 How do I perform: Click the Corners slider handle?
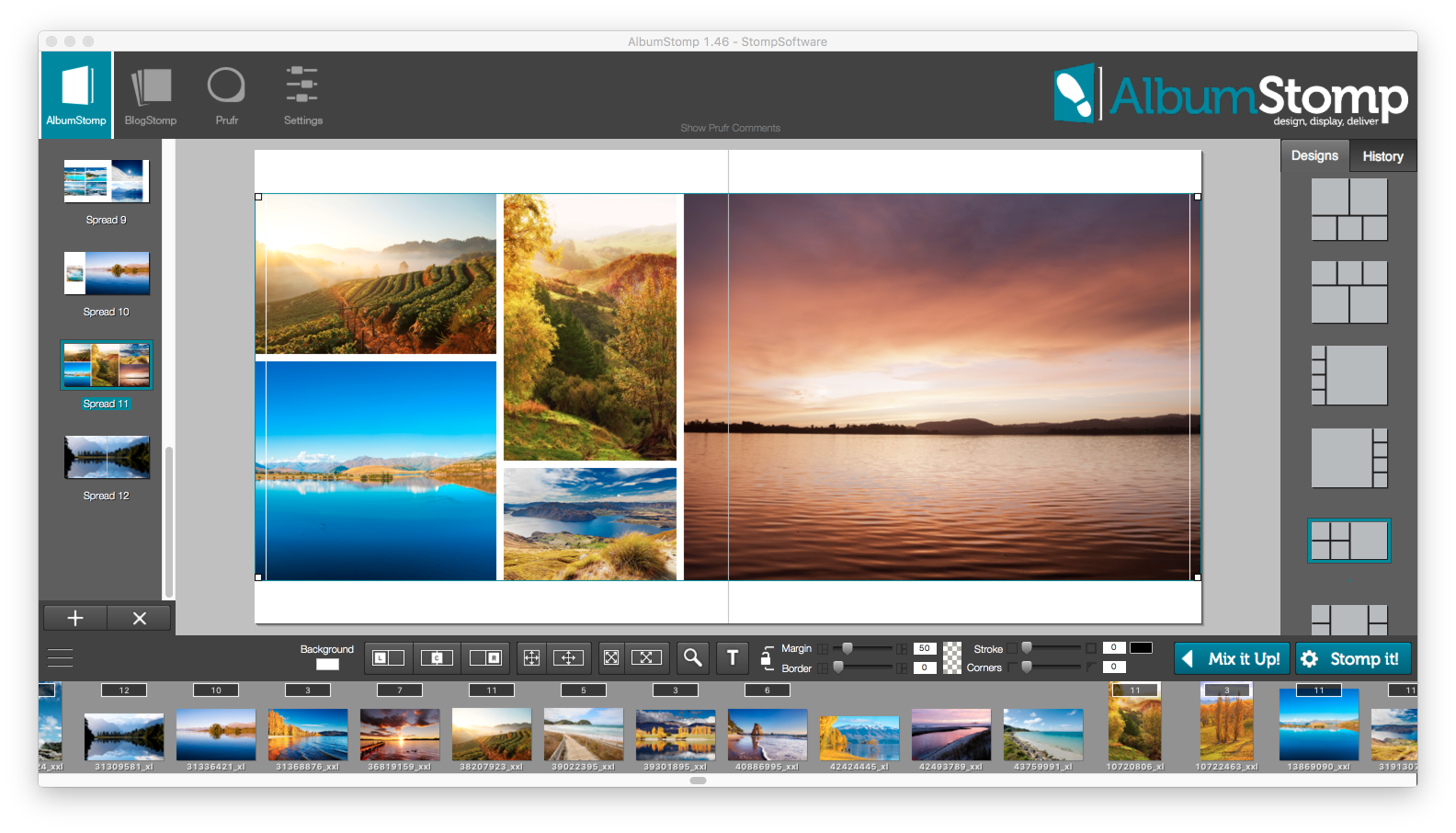pos(1027,668)
